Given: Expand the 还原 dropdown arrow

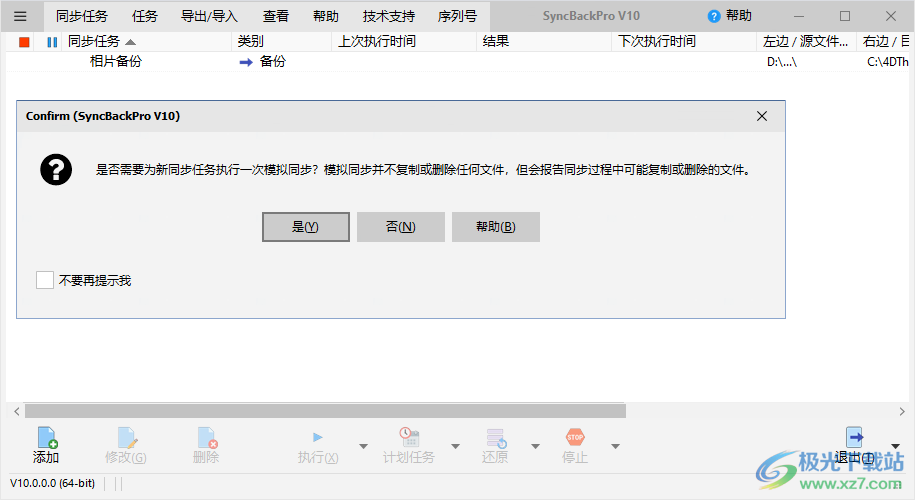Looking at the screenshot, I should tap(535, 446).
